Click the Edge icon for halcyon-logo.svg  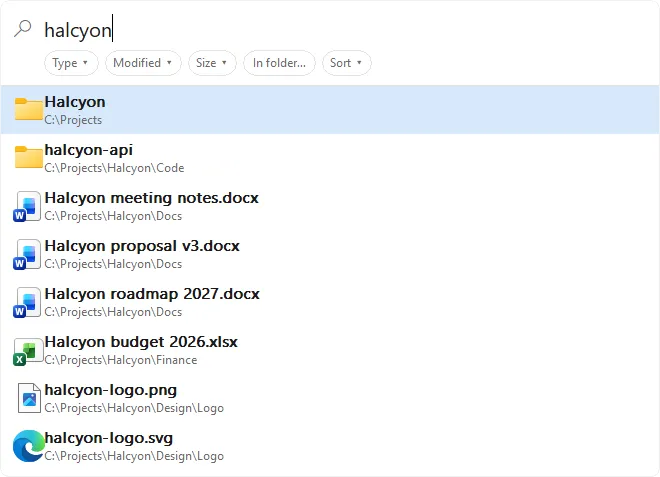click(x=29, y=446)
